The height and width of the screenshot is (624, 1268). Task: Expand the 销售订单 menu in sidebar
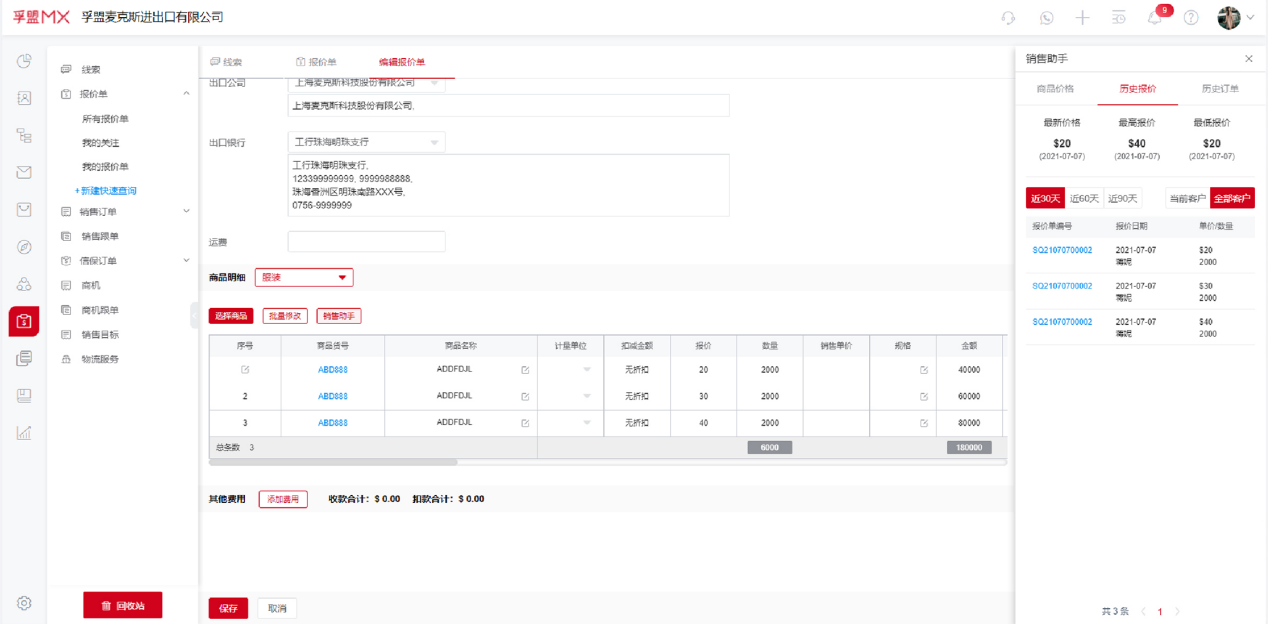186,211
